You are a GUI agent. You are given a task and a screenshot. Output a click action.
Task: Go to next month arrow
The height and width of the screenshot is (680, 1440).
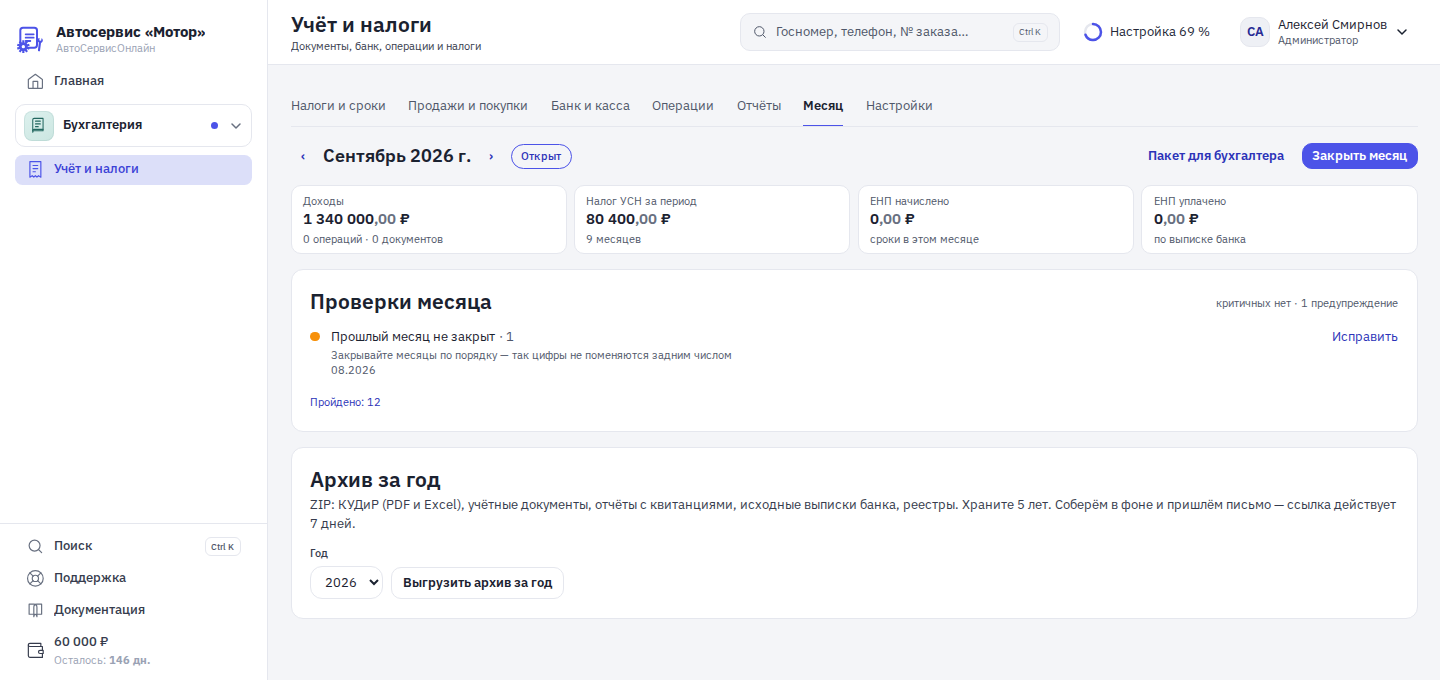tap(491, 157)
